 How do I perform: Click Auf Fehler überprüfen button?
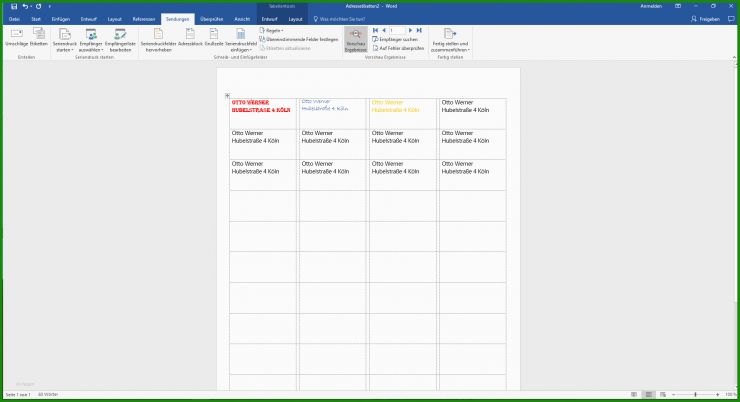pos(398,47)
